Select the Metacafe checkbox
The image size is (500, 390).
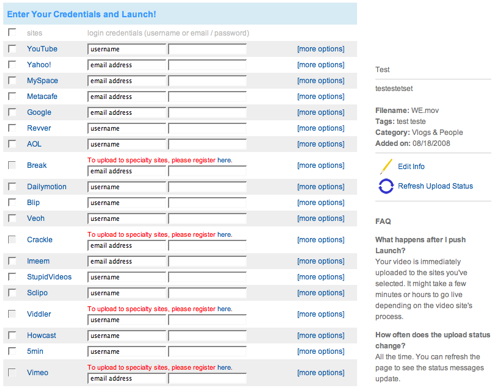pos(12,96)
